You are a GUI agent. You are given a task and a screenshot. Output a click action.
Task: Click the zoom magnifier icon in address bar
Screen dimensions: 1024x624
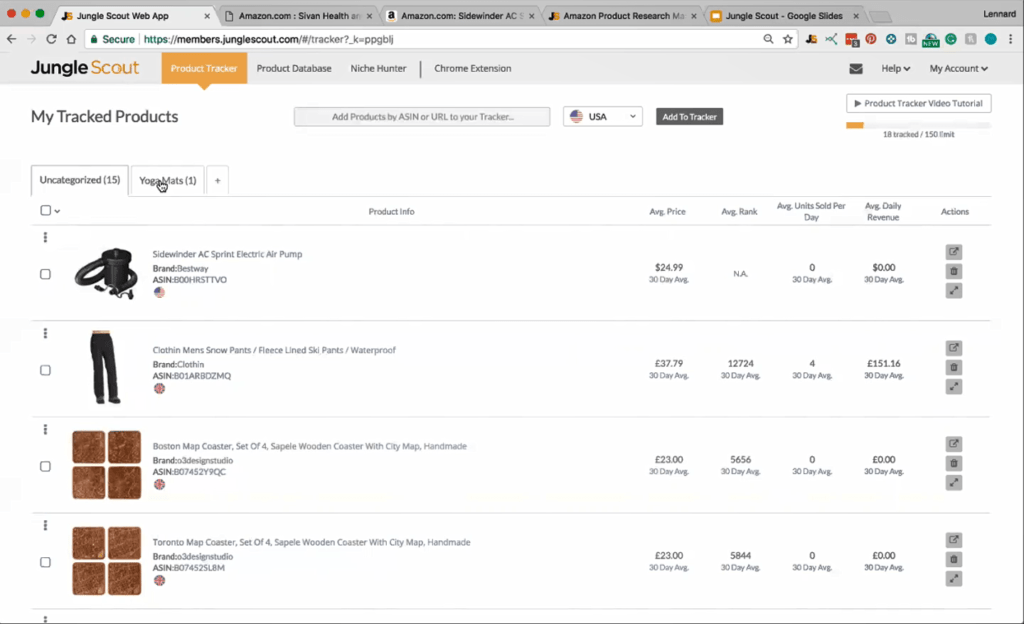pyautogui.click(x=769, y=39)
